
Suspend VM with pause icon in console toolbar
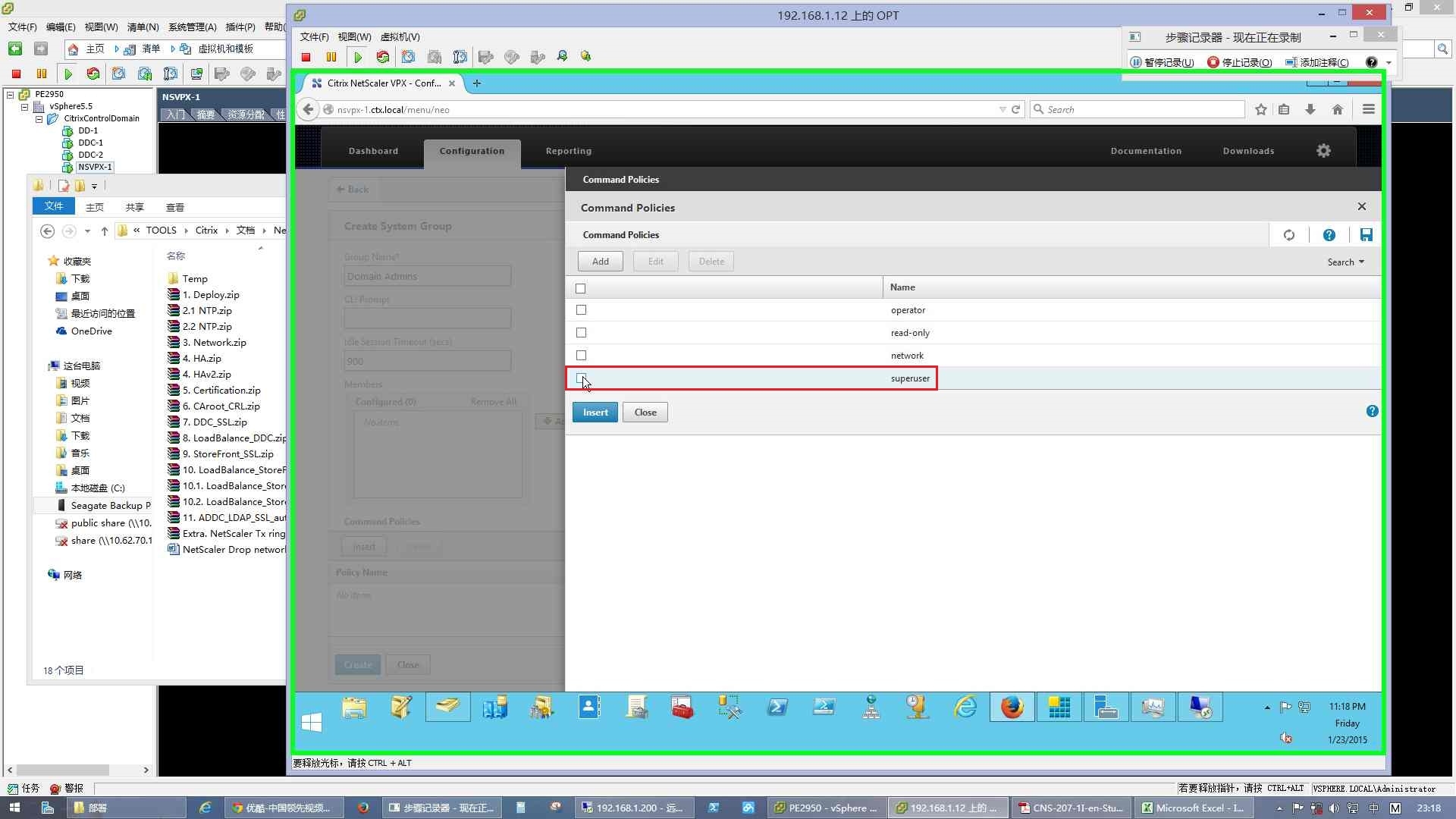point(331,57)
